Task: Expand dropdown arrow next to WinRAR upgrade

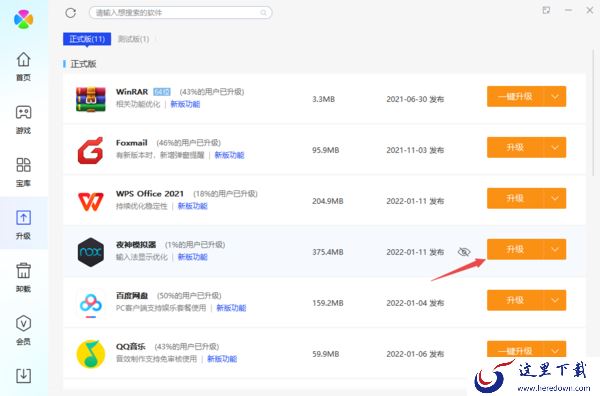Action: (555, 96)
